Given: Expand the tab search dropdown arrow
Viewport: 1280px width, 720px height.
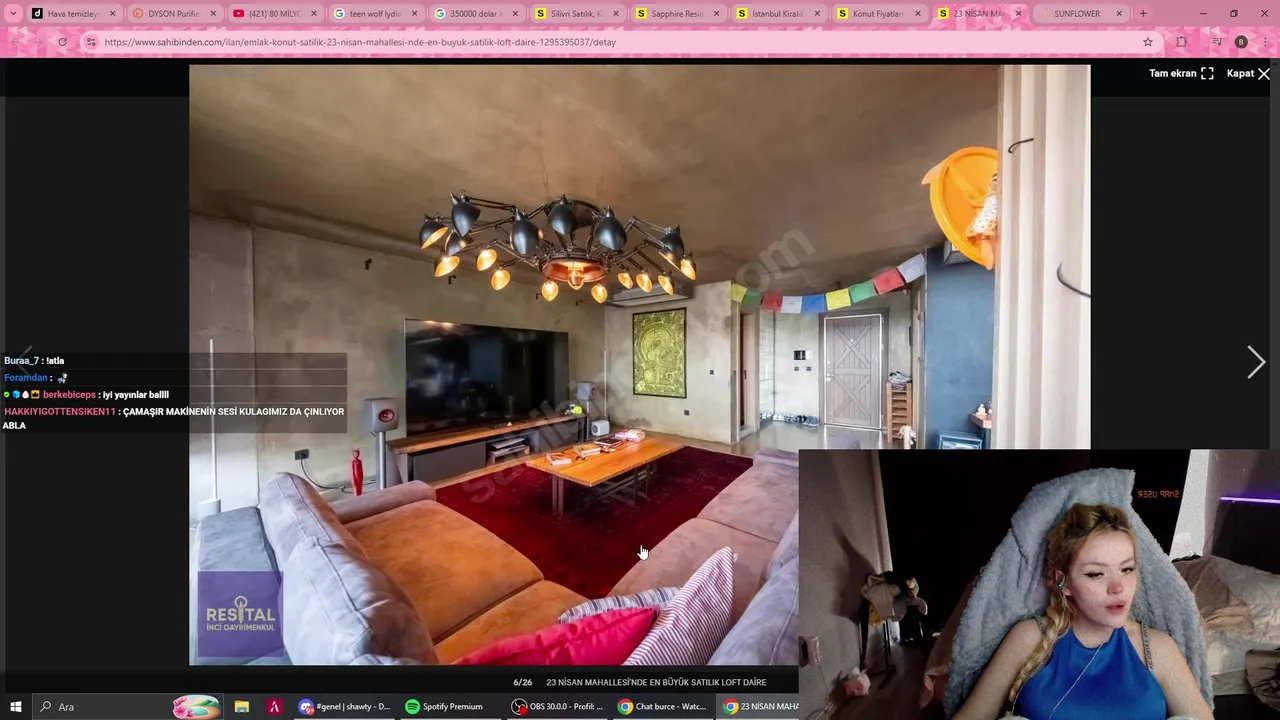Looking at the screenshot, I should click(13, 14).
